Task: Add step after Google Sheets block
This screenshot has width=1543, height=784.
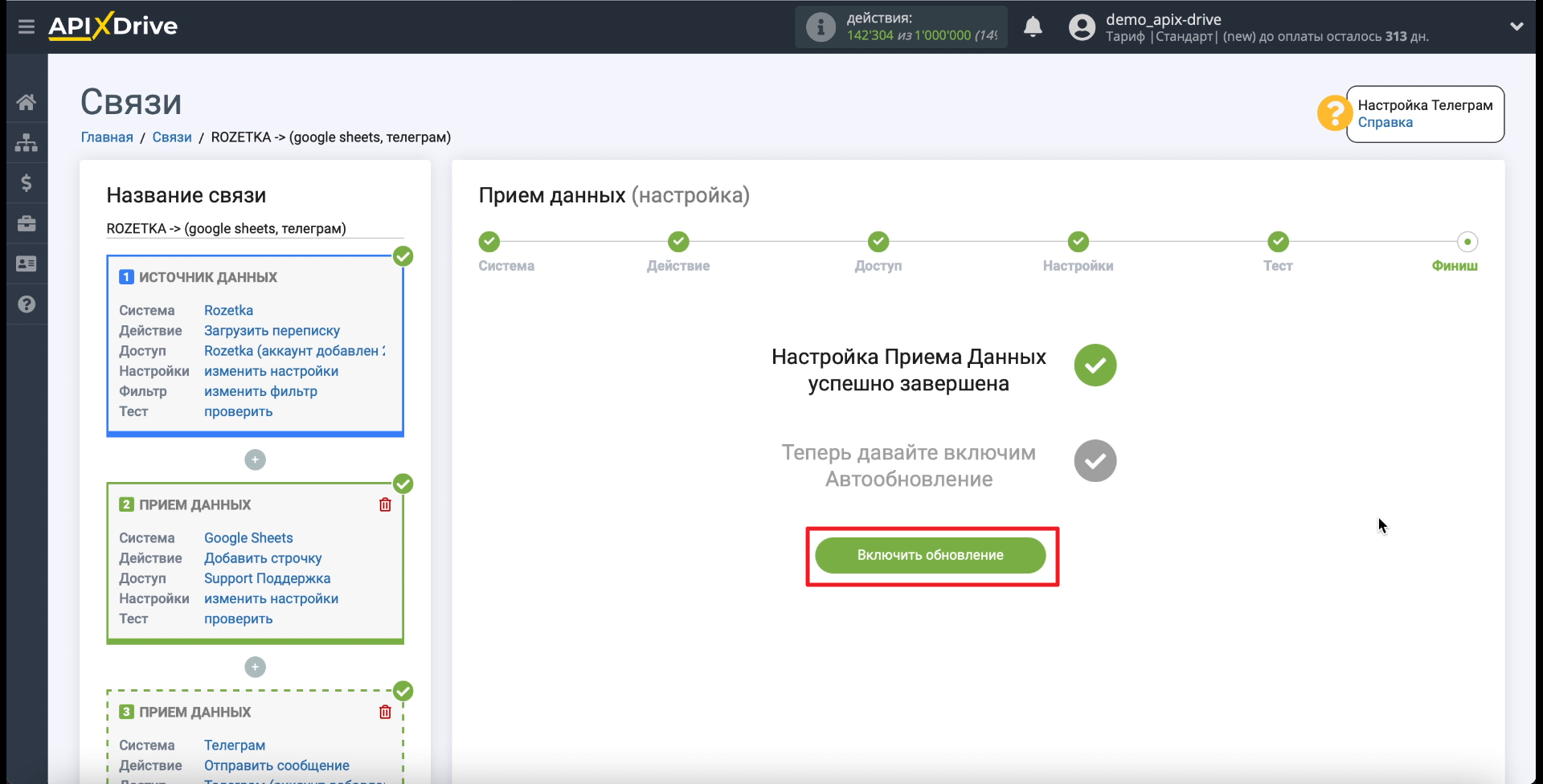Action: 255,667
